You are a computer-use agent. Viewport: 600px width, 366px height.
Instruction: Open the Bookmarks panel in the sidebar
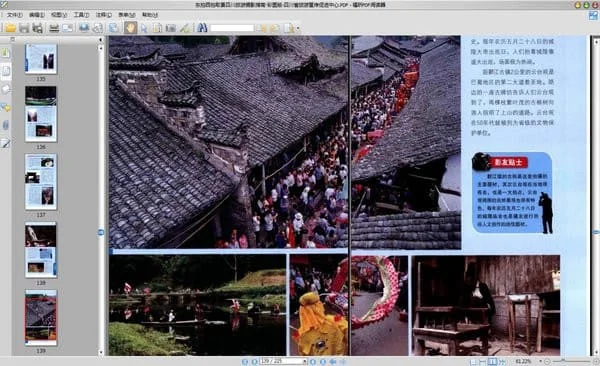tap(5, 52)
